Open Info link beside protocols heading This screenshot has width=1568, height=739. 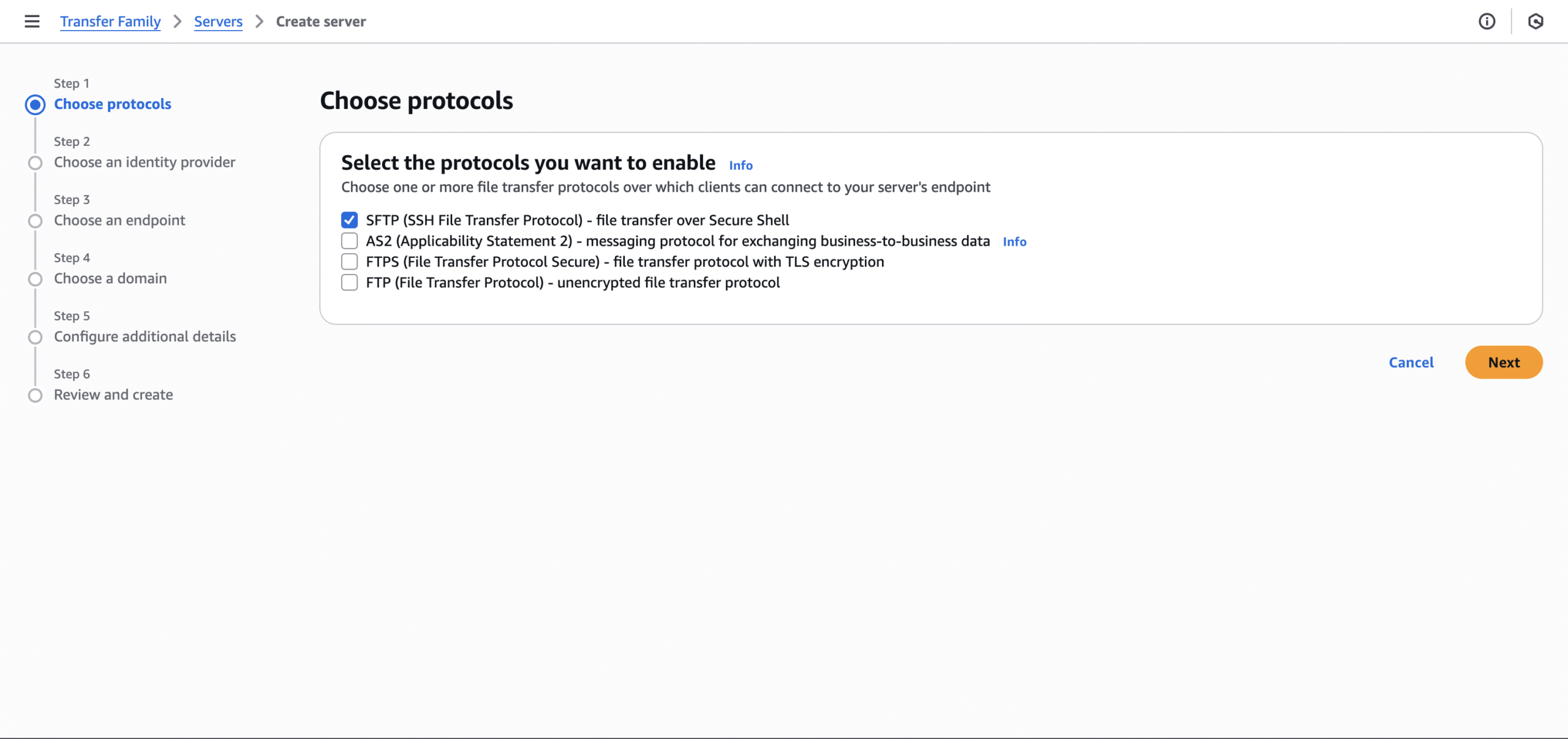[741, 165]
